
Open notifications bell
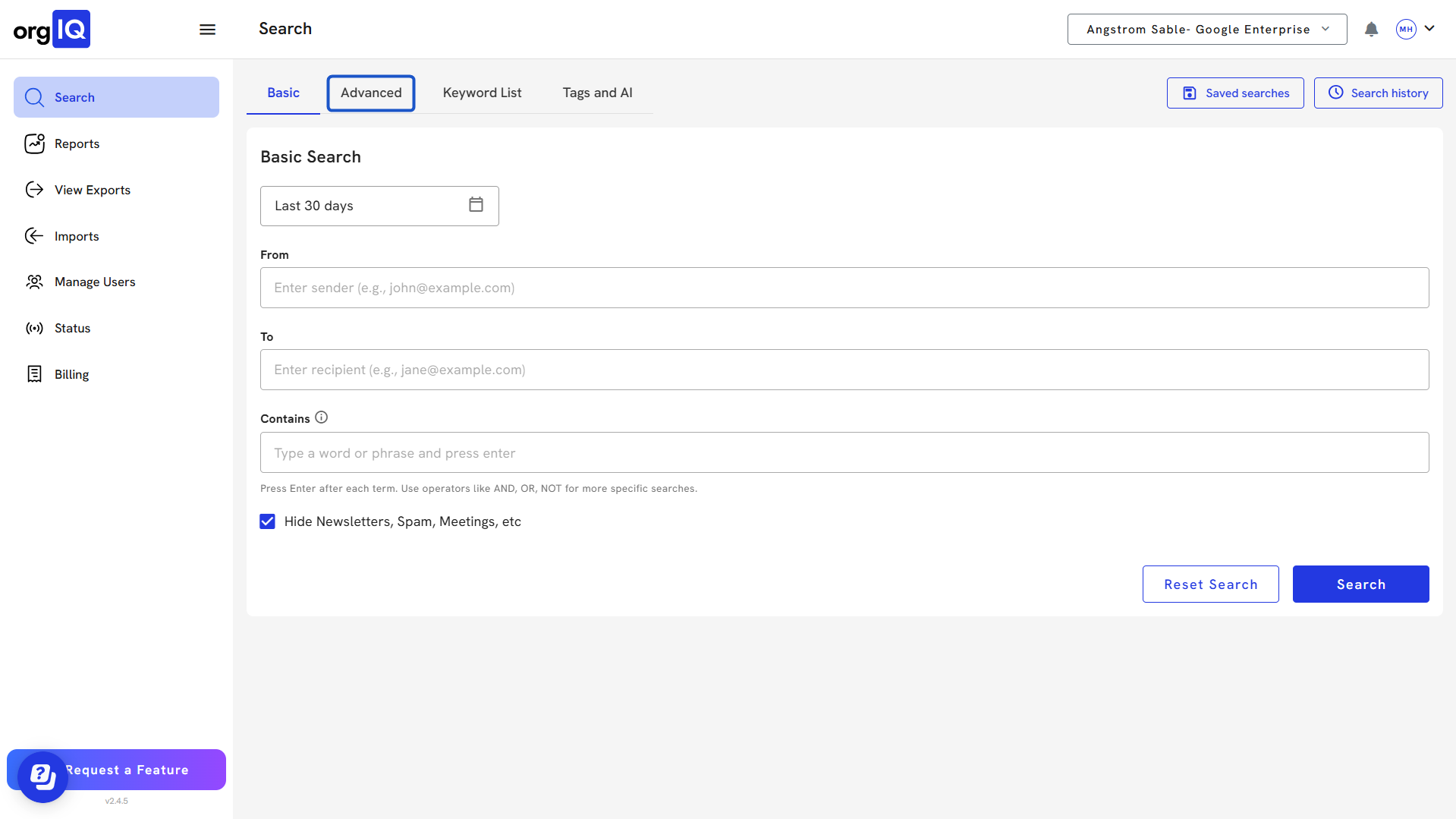(x=1371, y=30)
